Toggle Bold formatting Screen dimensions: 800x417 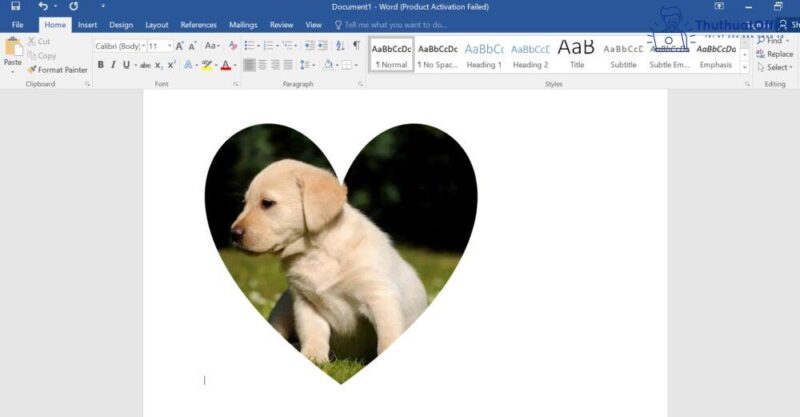pyautogui.click(x=101, y=65)
